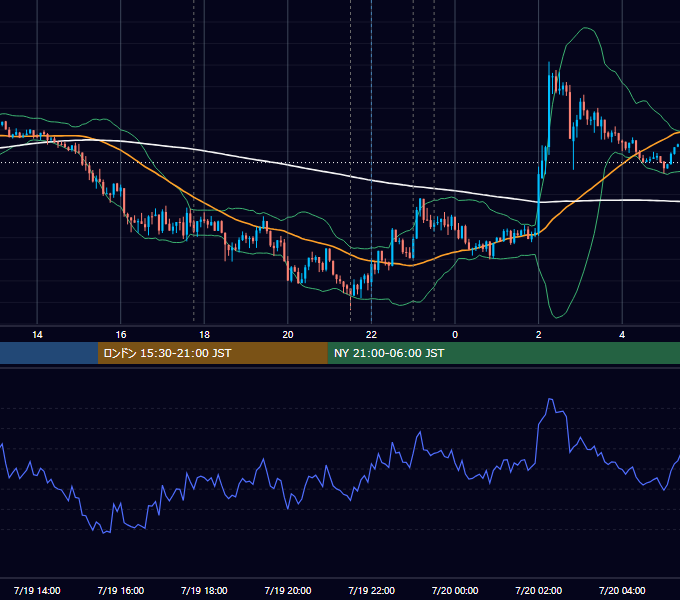
Task: Click the 0 hour label on price chart axis
Action: [x=455, y=335]
